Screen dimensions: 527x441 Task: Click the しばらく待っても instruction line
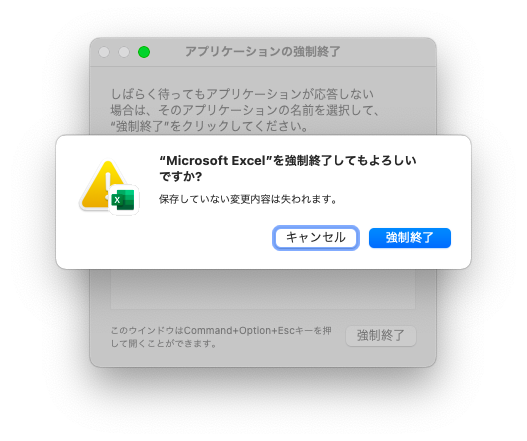pos(242,94)
